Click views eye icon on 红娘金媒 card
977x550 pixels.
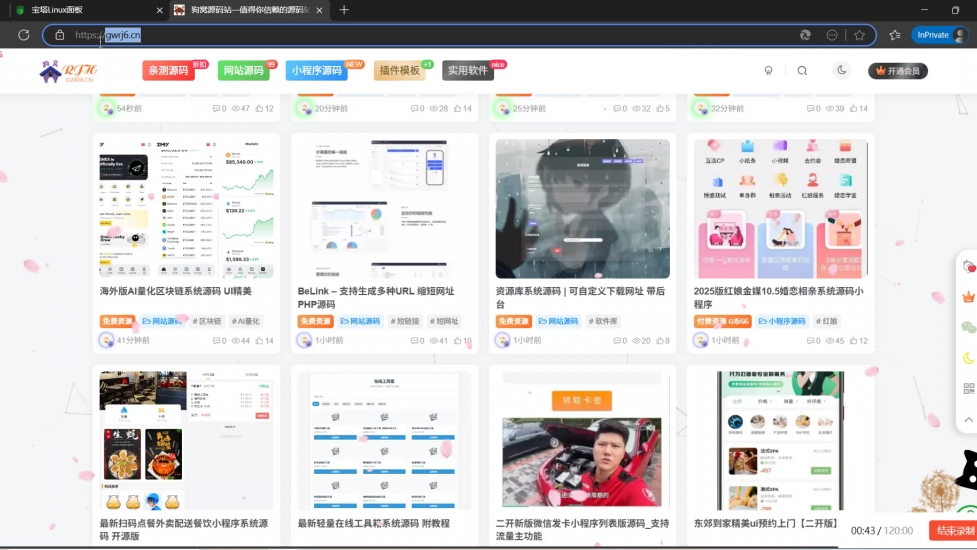tap(829, 341)
